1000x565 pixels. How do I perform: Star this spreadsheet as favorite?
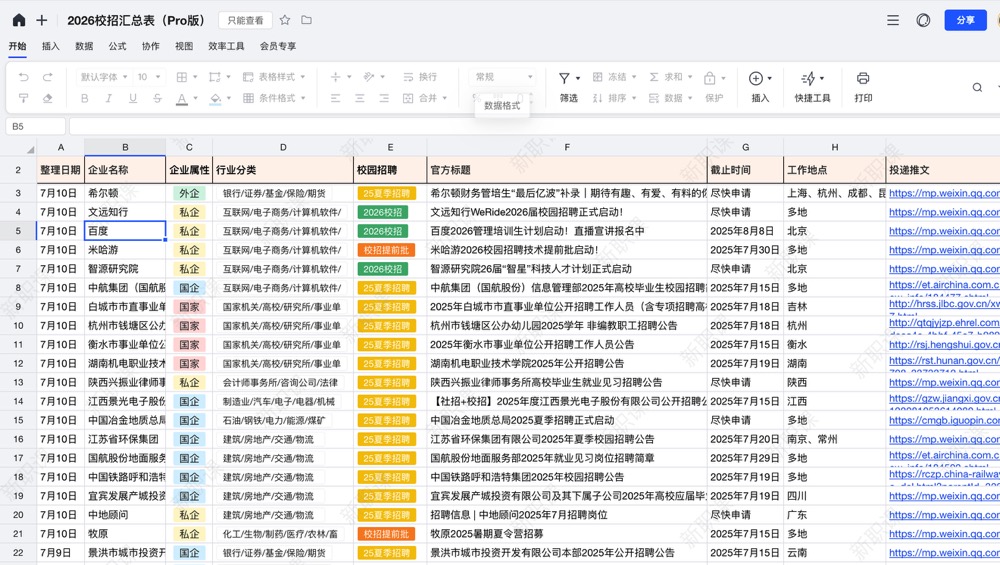click(285, 20)
